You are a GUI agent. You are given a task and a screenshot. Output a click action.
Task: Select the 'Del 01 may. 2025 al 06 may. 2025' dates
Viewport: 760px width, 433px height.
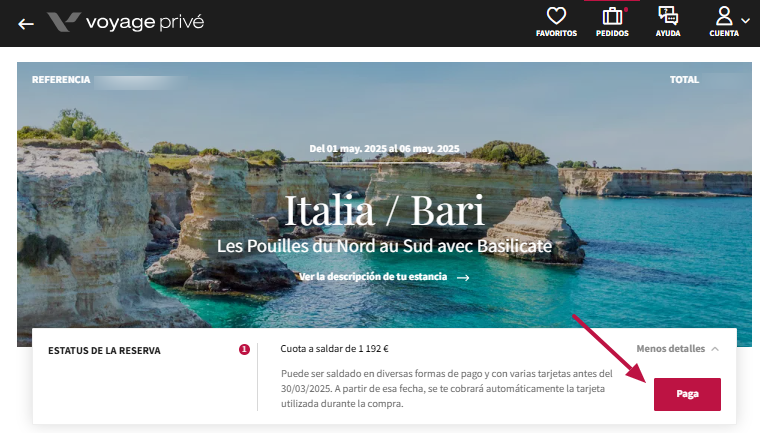click(x=384, y=148)
